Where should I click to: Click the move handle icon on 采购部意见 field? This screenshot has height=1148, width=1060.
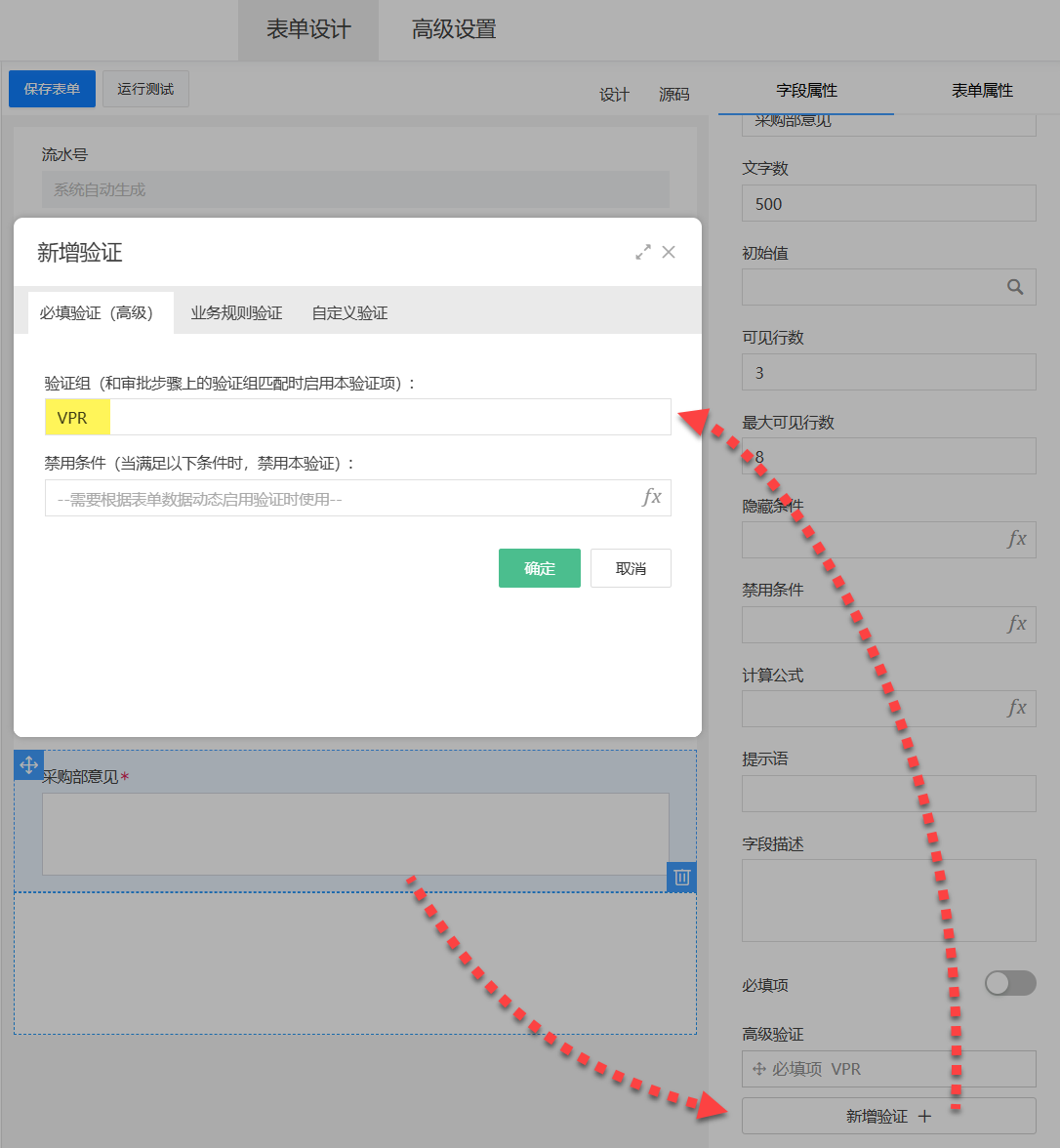coord(28,765)
